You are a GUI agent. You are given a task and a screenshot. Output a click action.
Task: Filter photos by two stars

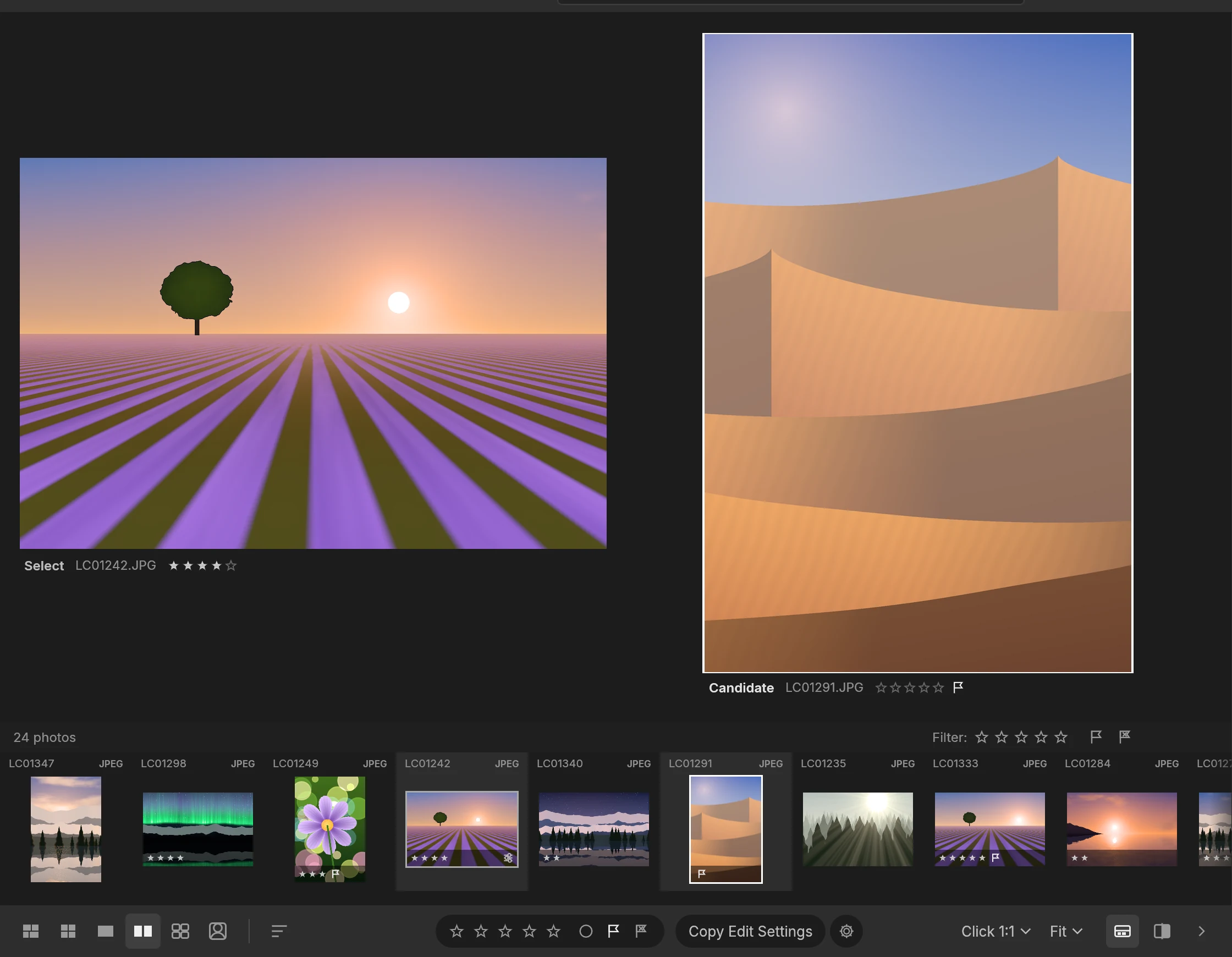(x=1002, y=737)
